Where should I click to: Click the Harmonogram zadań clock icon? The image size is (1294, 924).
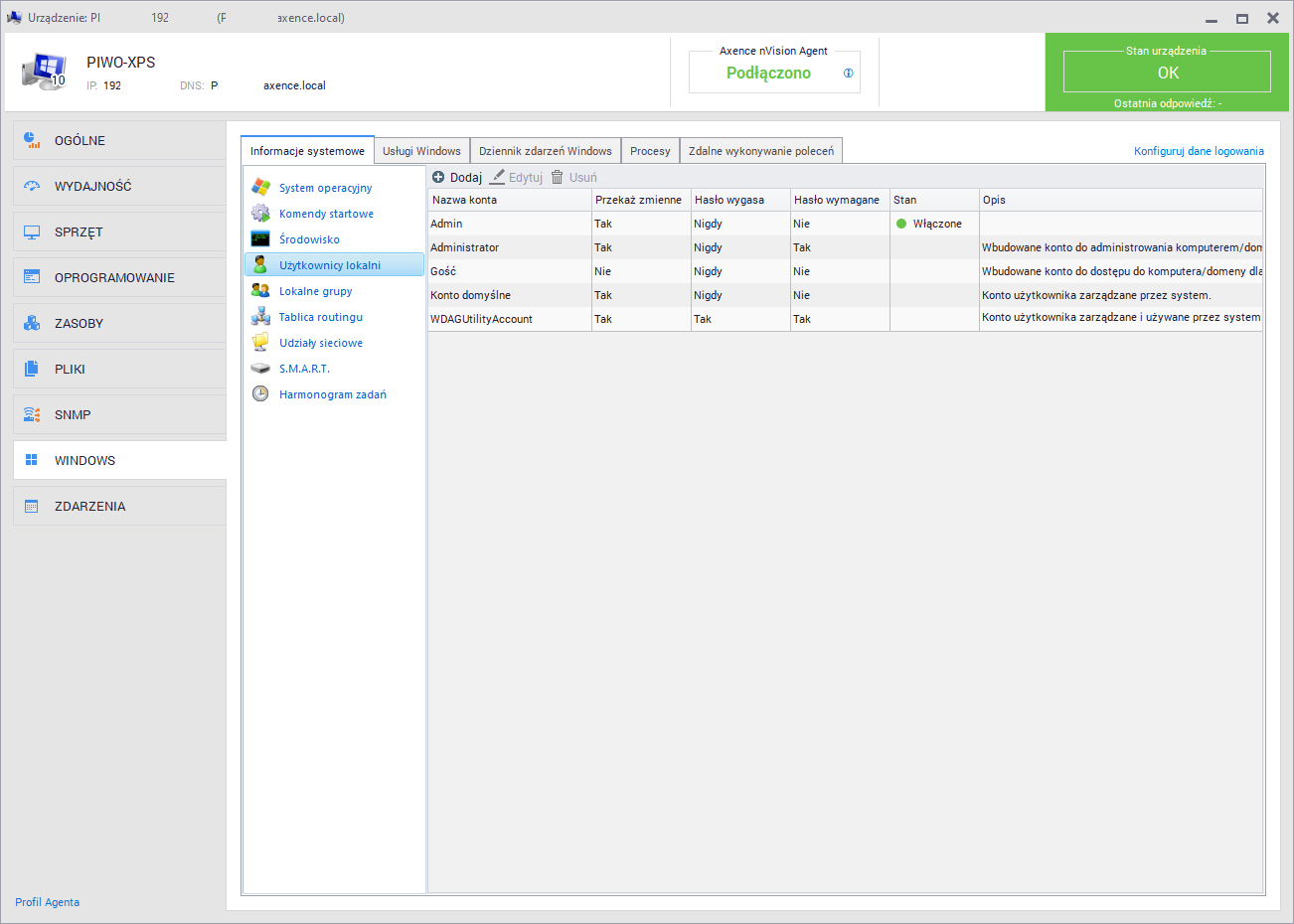coord(260,393)
